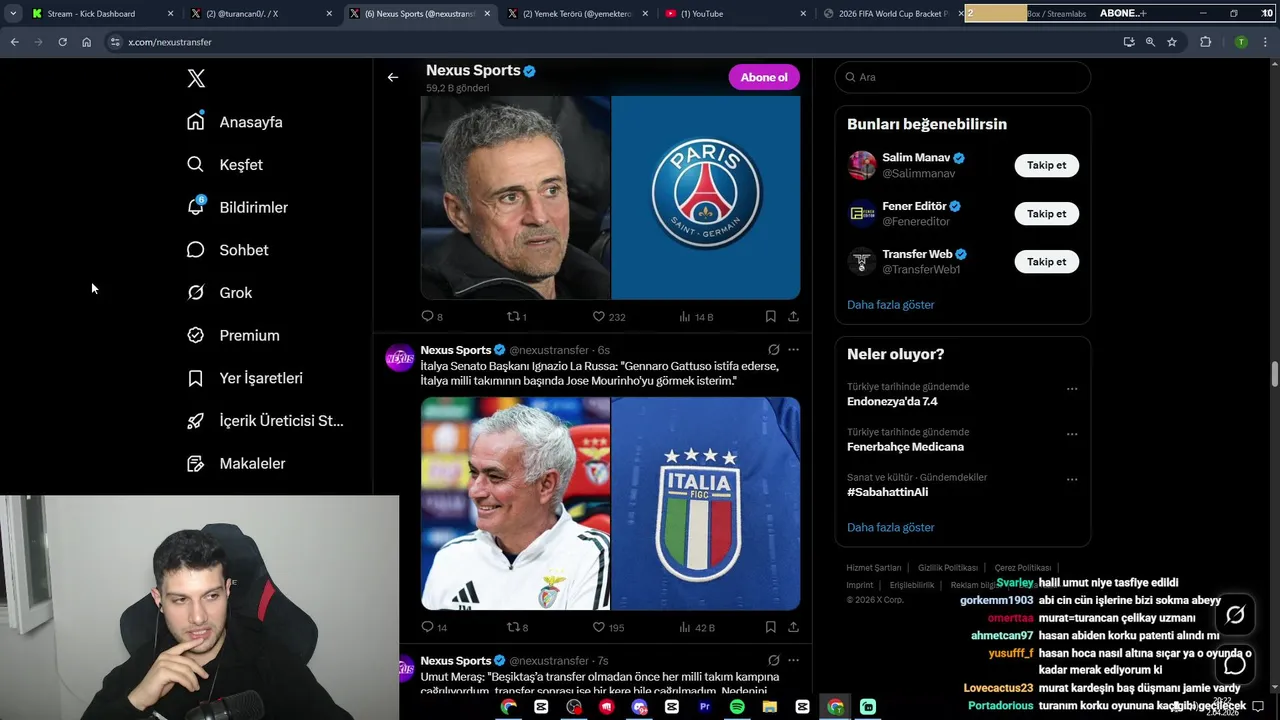Bookmark the PSG post
Image resolution: width=1280 pixels, height=720 pixels.
click(770, 316)
